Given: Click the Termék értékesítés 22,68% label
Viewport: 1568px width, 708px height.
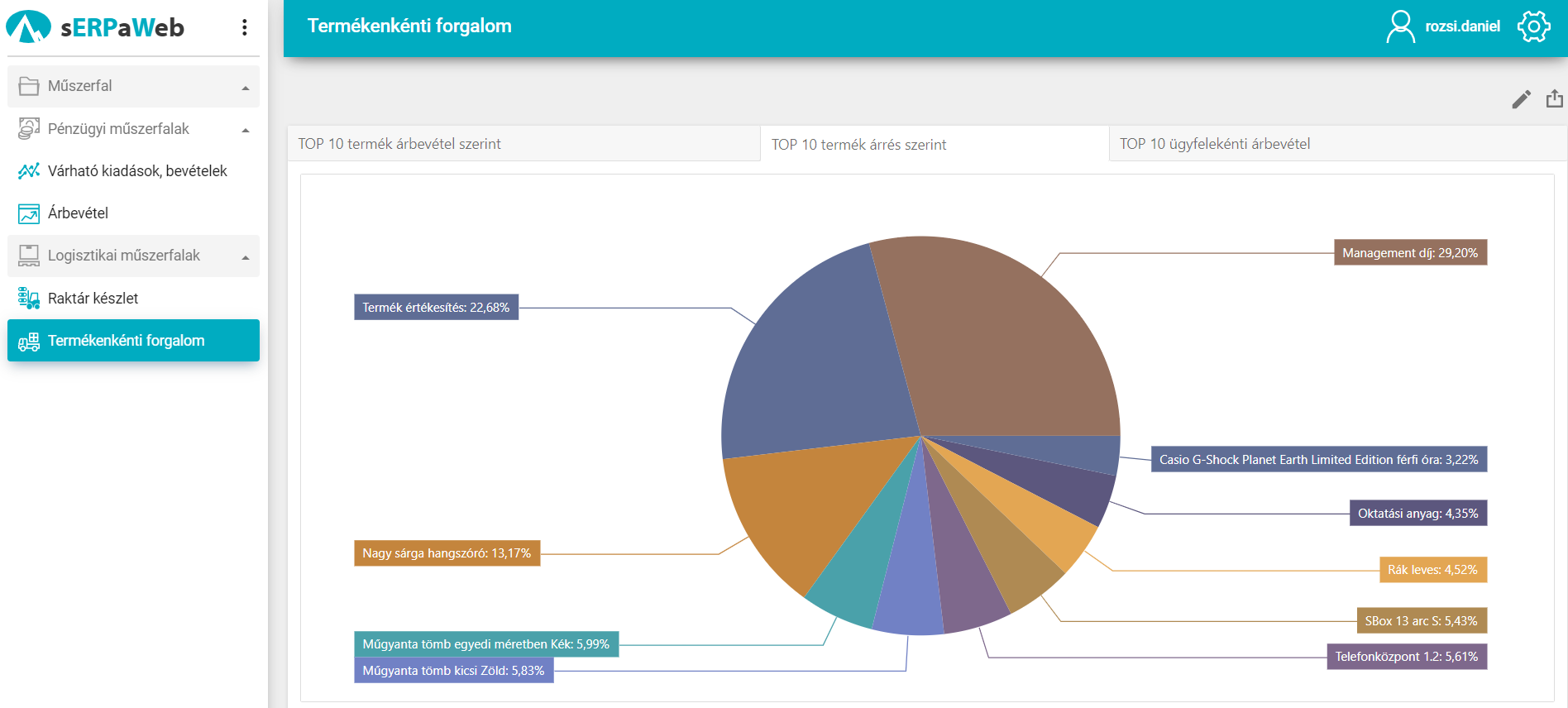Looking at the screenshot, I should pos(436,308).
